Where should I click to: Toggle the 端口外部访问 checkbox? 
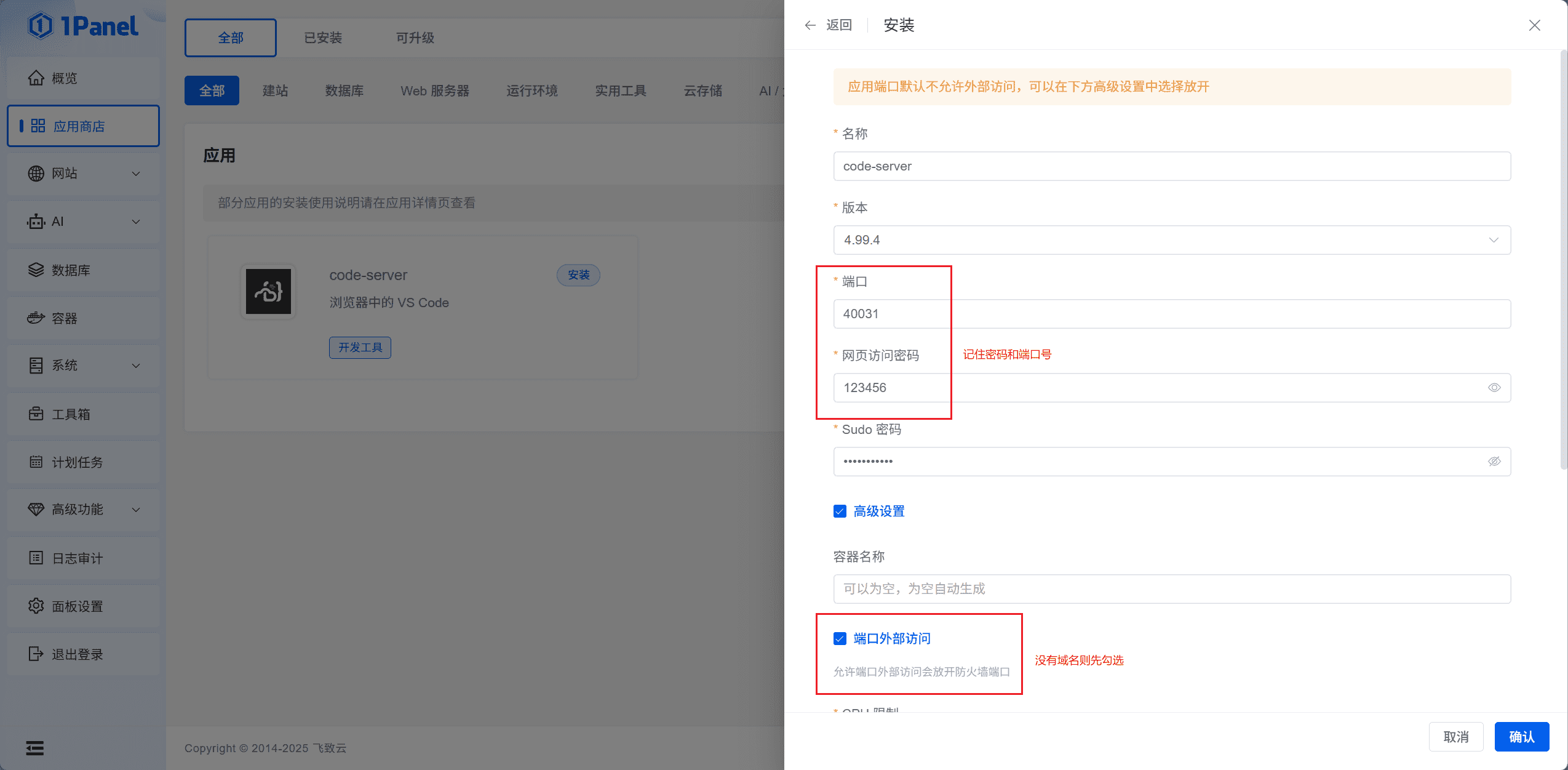point(840,639)
